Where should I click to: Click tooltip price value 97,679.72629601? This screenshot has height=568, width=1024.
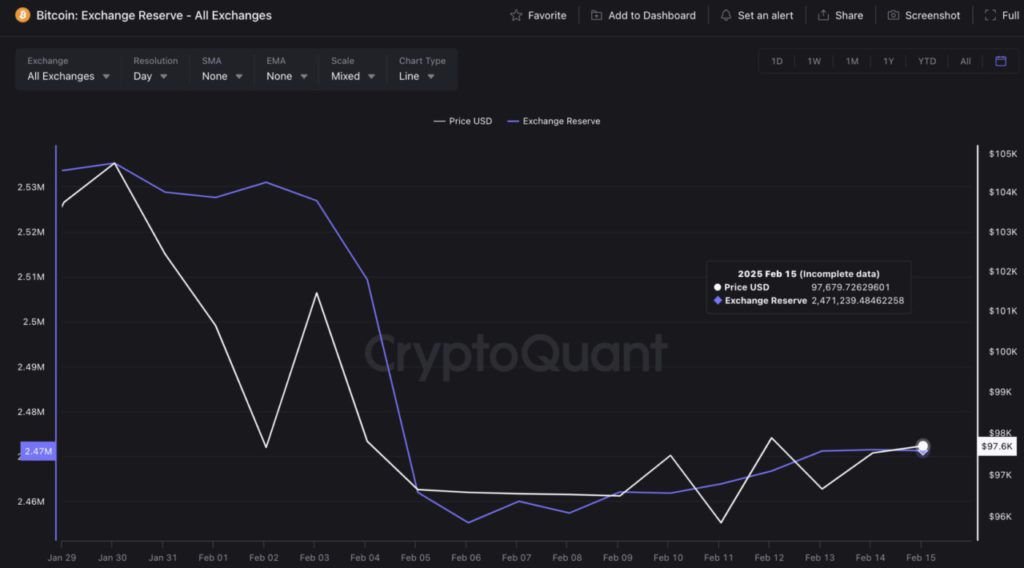[850, 287]
